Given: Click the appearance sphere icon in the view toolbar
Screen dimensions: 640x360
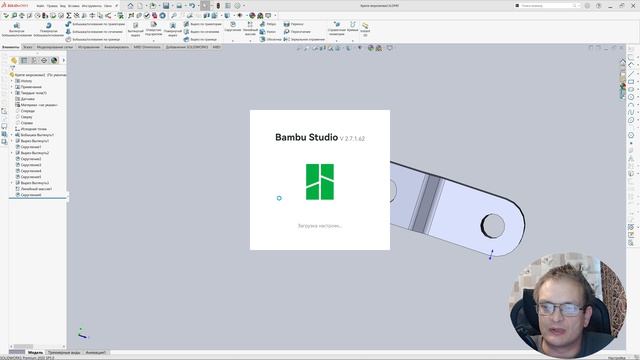Looking at the screenshot, I should coord(371,48).
